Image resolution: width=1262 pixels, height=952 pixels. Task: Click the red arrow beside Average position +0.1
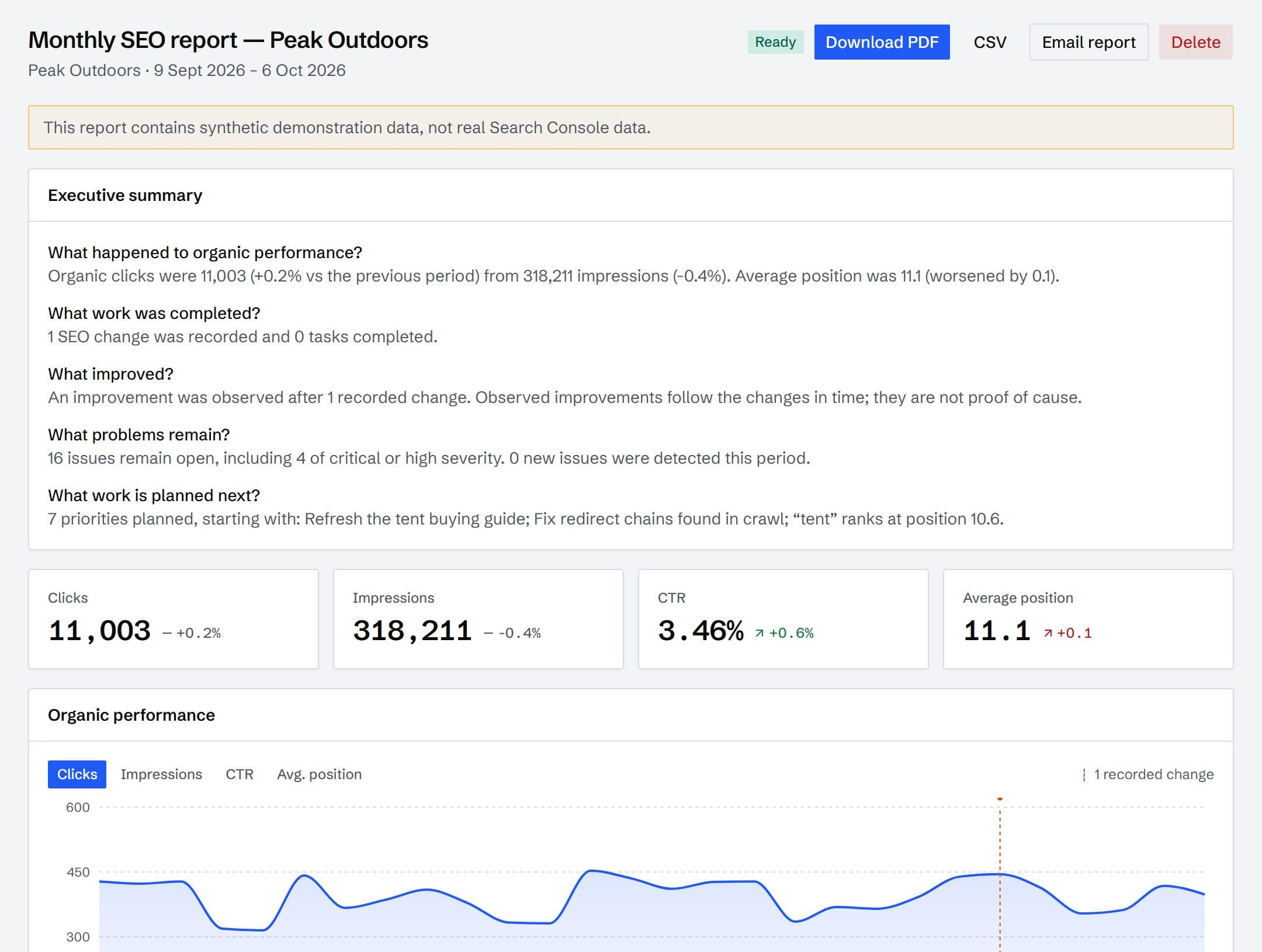pos(1048,633)
